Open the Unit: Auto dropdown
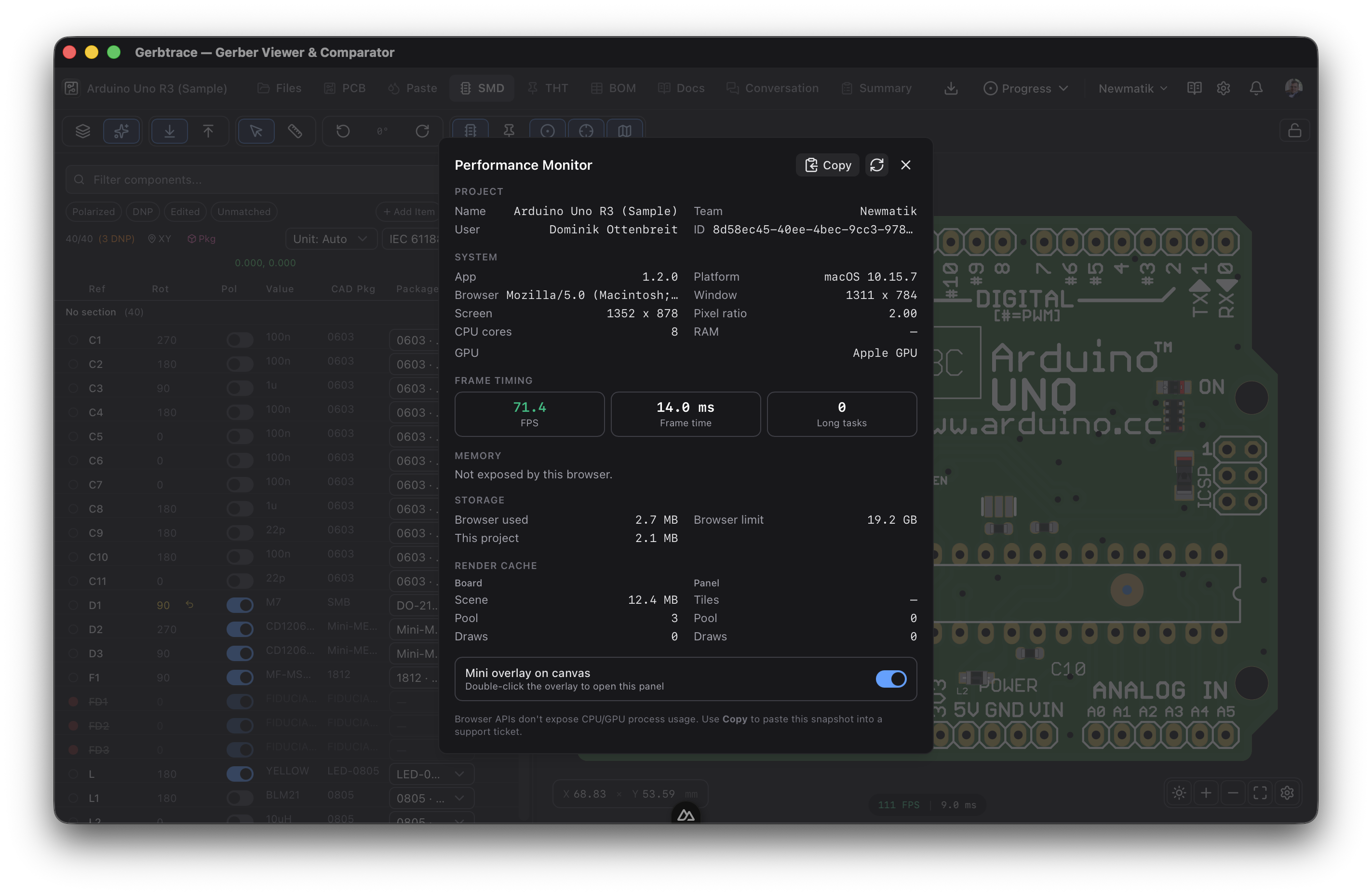The height and width of the screenshot is (895, 1372). click(x=331, y=239)
